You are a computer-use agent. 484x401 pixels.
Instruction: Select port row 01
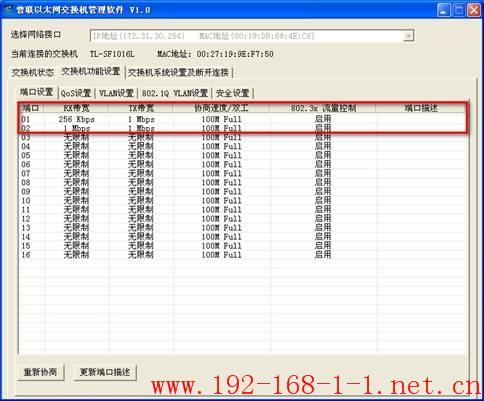pos(243,119)
